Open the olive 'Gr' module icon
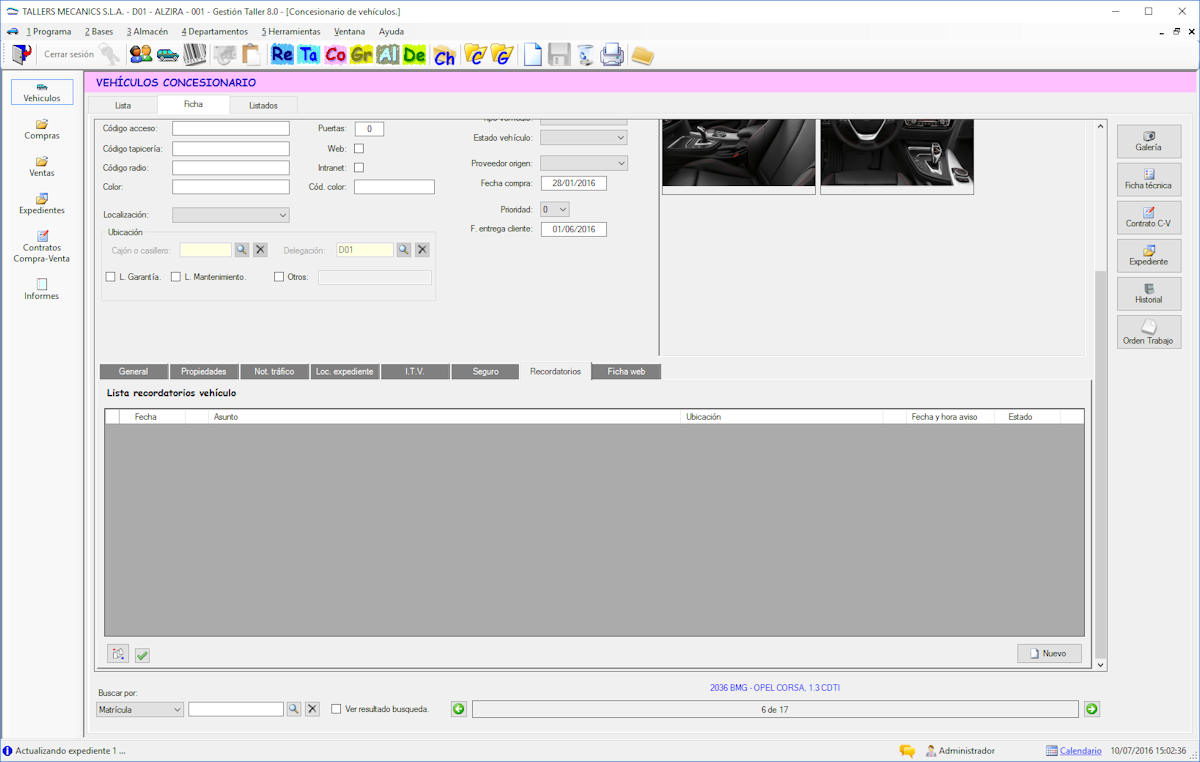Viewport: 1200px width, 762px height. pos(361,55)
